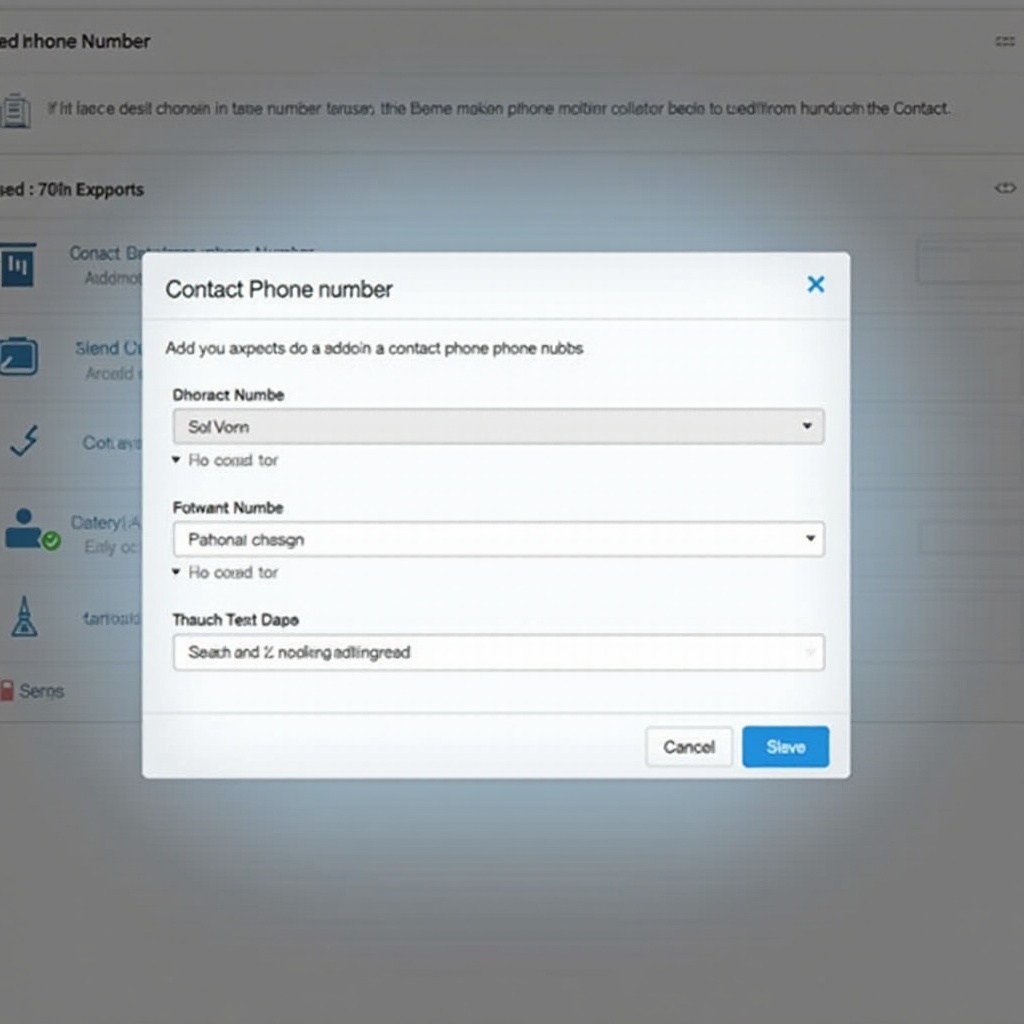Click the checkmark icon in left sidebar

tap(23, 440)
